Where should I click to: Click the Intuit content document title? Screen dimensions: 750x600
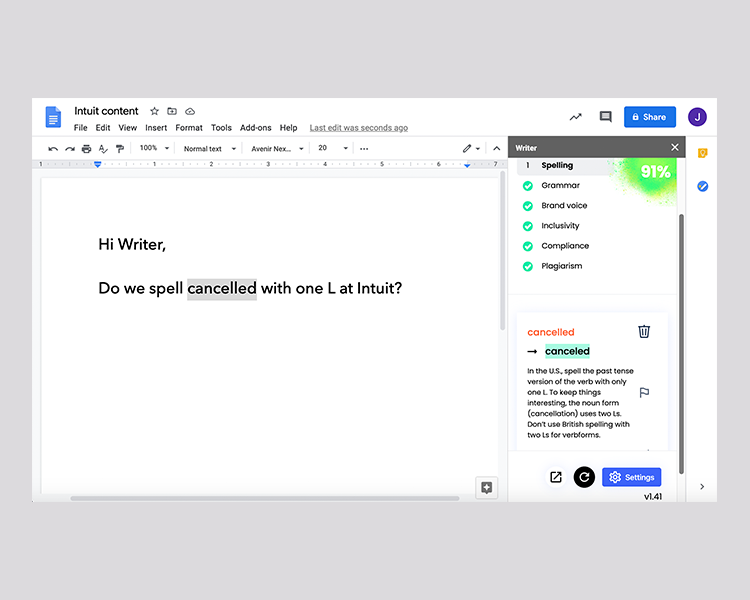106,111
